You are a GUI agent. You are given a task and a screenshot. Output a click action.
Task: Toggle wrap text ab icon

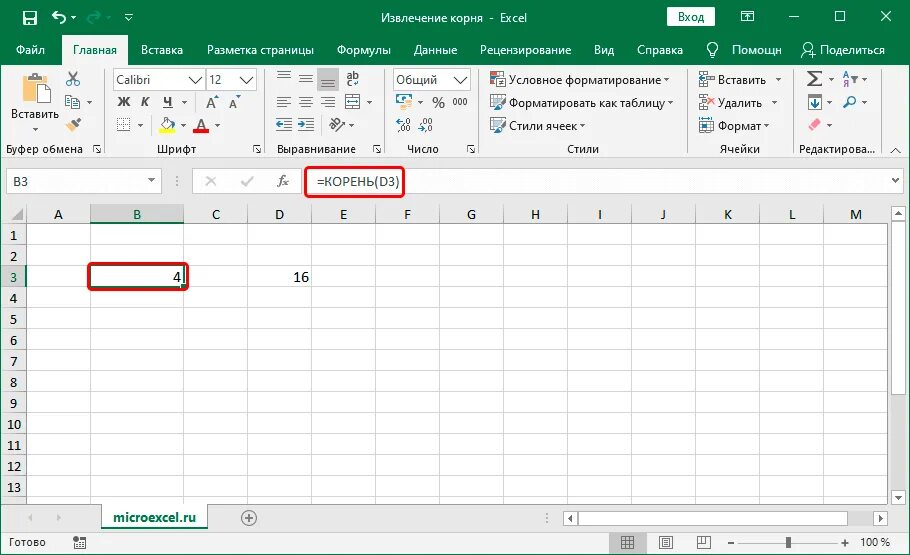point(352,79)
